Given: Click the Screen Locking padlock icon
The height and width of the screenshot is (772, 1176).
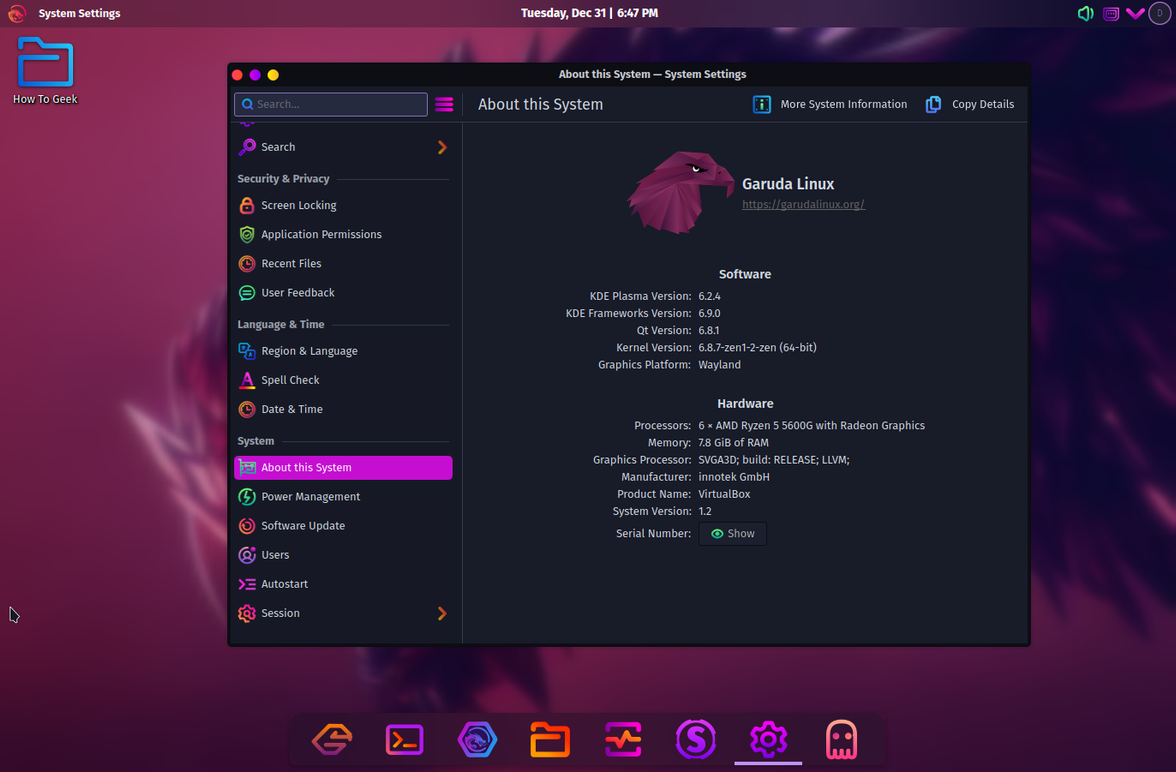Looking at the screenshot, I should pyautogui.click(x=247, y=205).
